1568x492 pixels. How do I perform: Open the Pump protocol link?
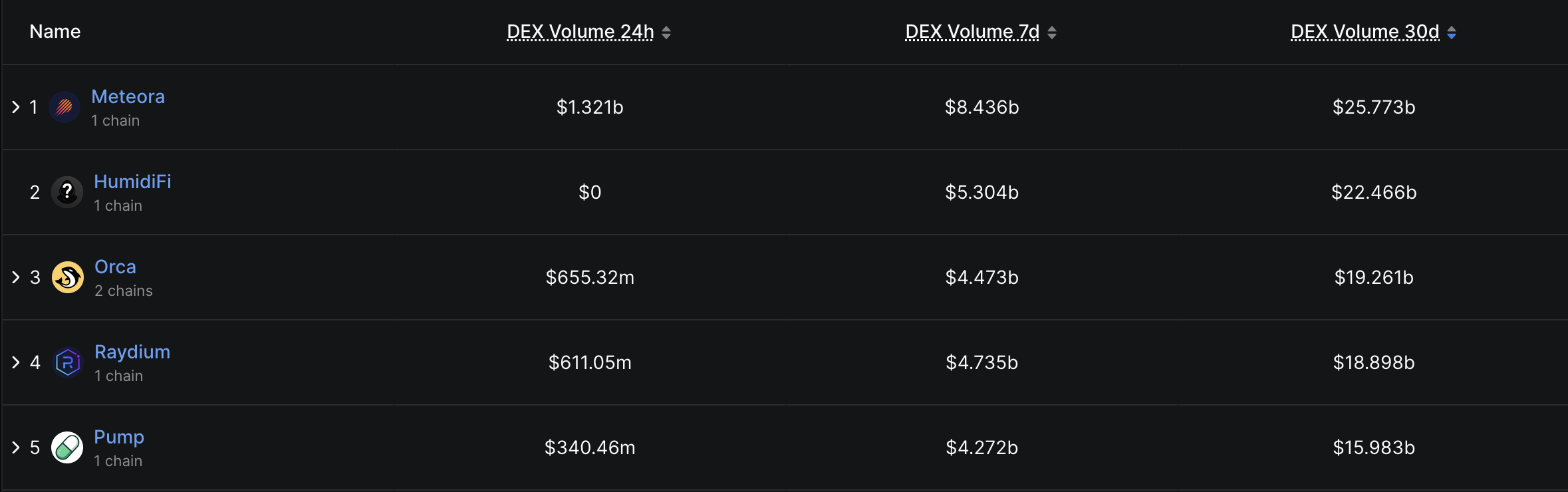click(x=119, y=437)
